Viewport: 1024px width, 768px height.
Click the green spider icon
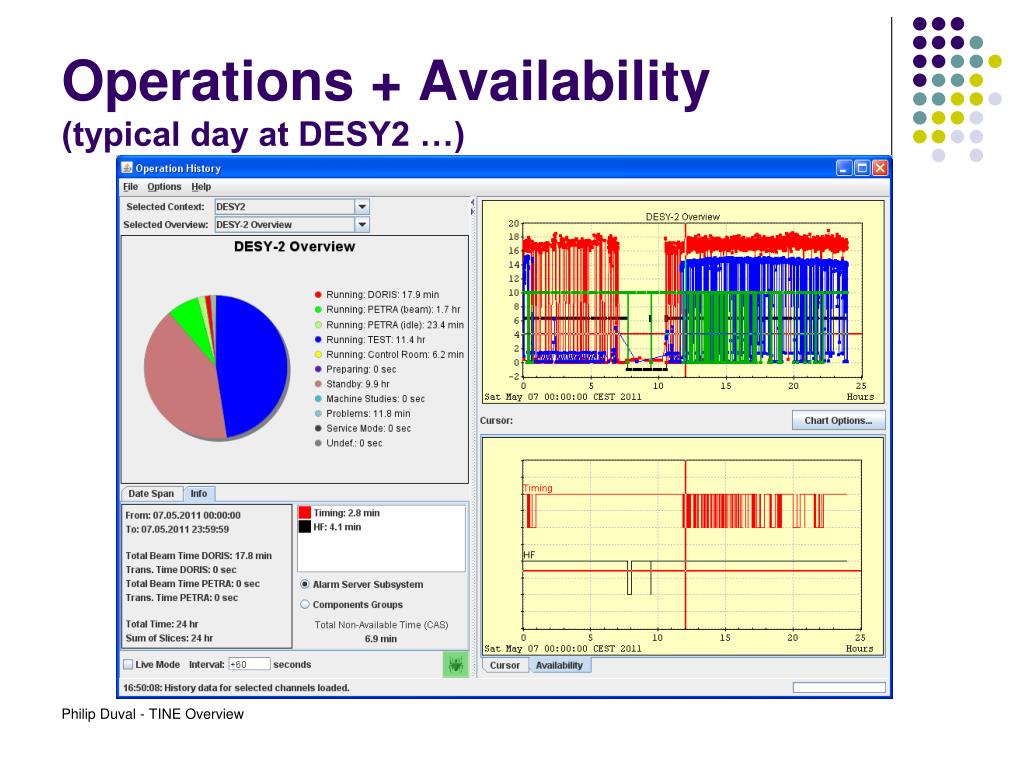coord(456,664)
